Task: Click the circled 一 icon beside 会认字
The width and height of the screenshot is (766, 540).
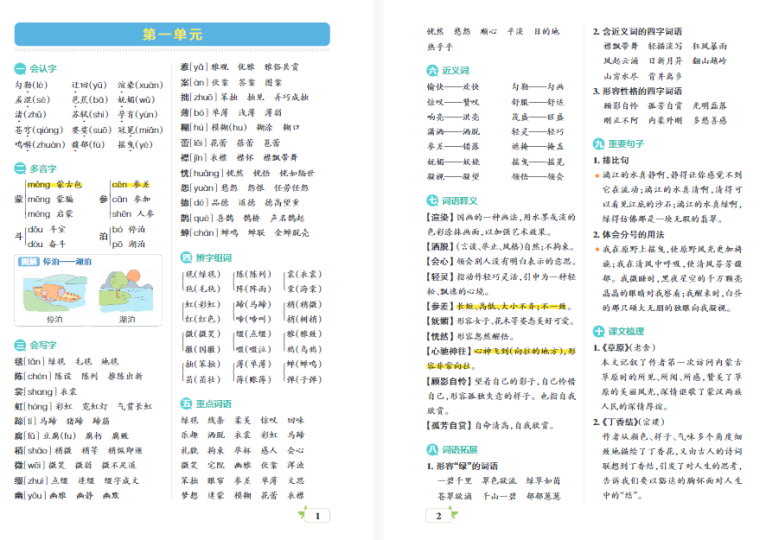Action: pyautogui.click(x=20, y=69)
